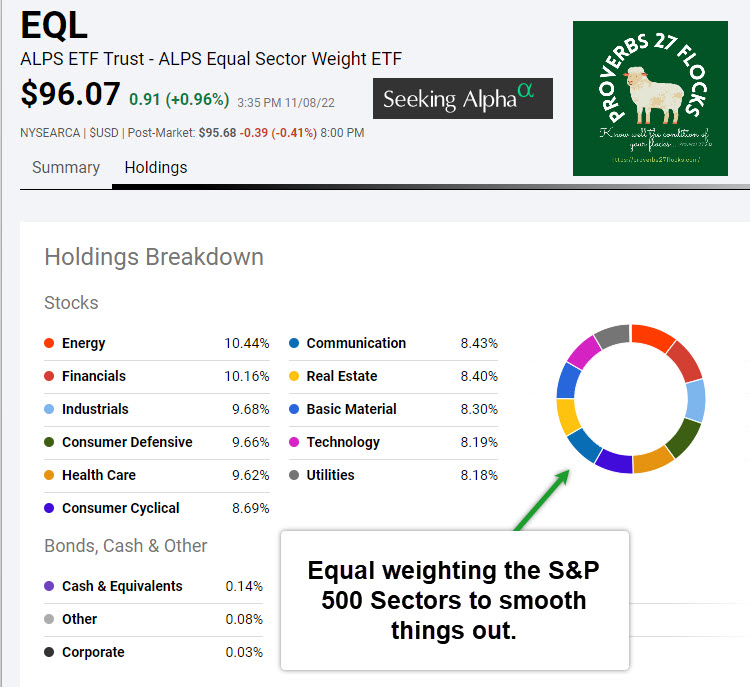The width and height of the screenshot is (750, 687).
Task: Click the Basic Material sector label
Action: [351, 409]
